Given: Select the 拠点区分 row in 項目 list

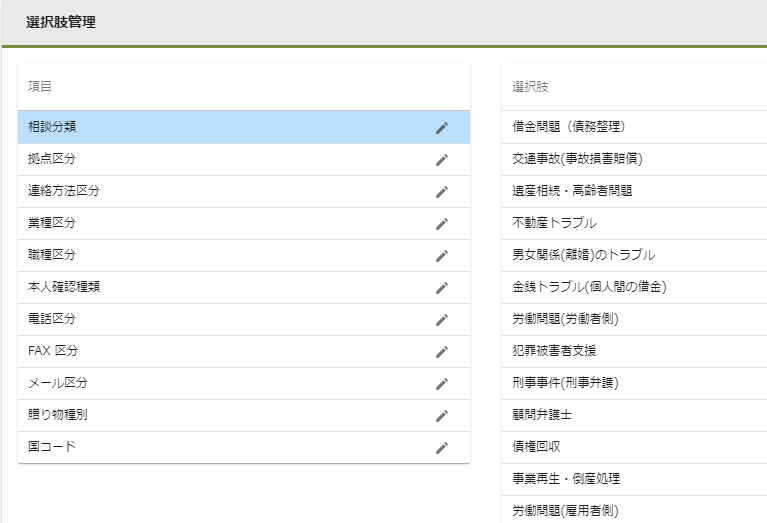Looking at the screenshot, I should point(200,159).
